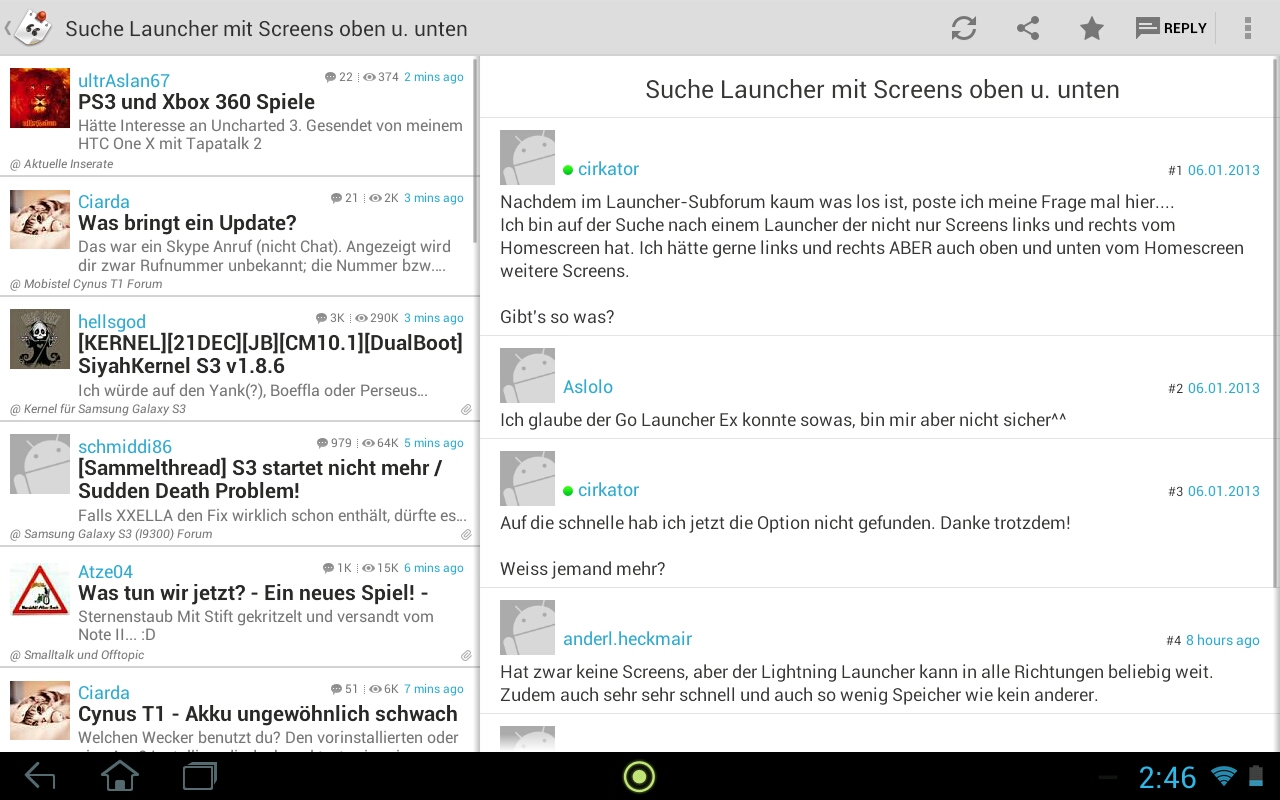Screen dimensions: 1280x800
Task: Tap attachment paperclip on SiyahKernel thread
Action: coord(466,410)
